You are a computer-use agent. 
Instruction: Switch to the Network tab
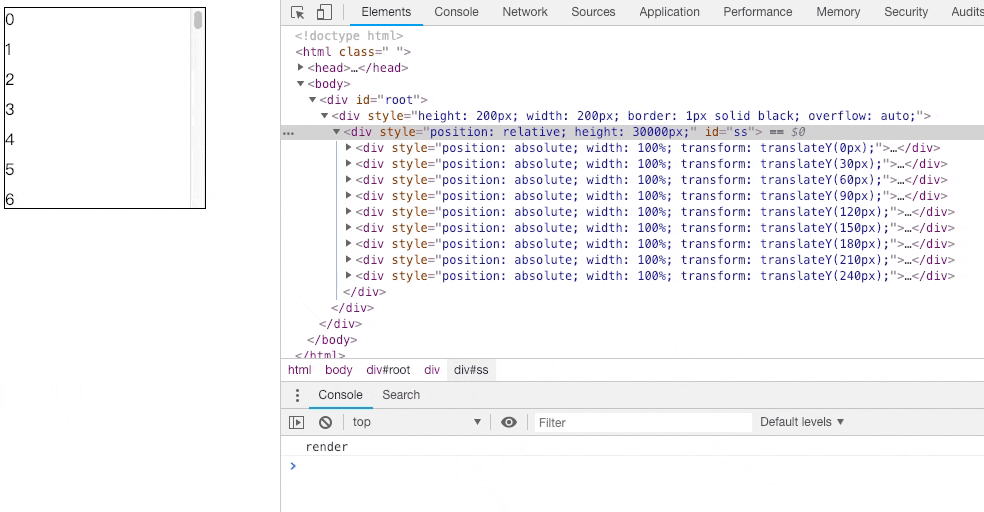(x=525, y=12)
